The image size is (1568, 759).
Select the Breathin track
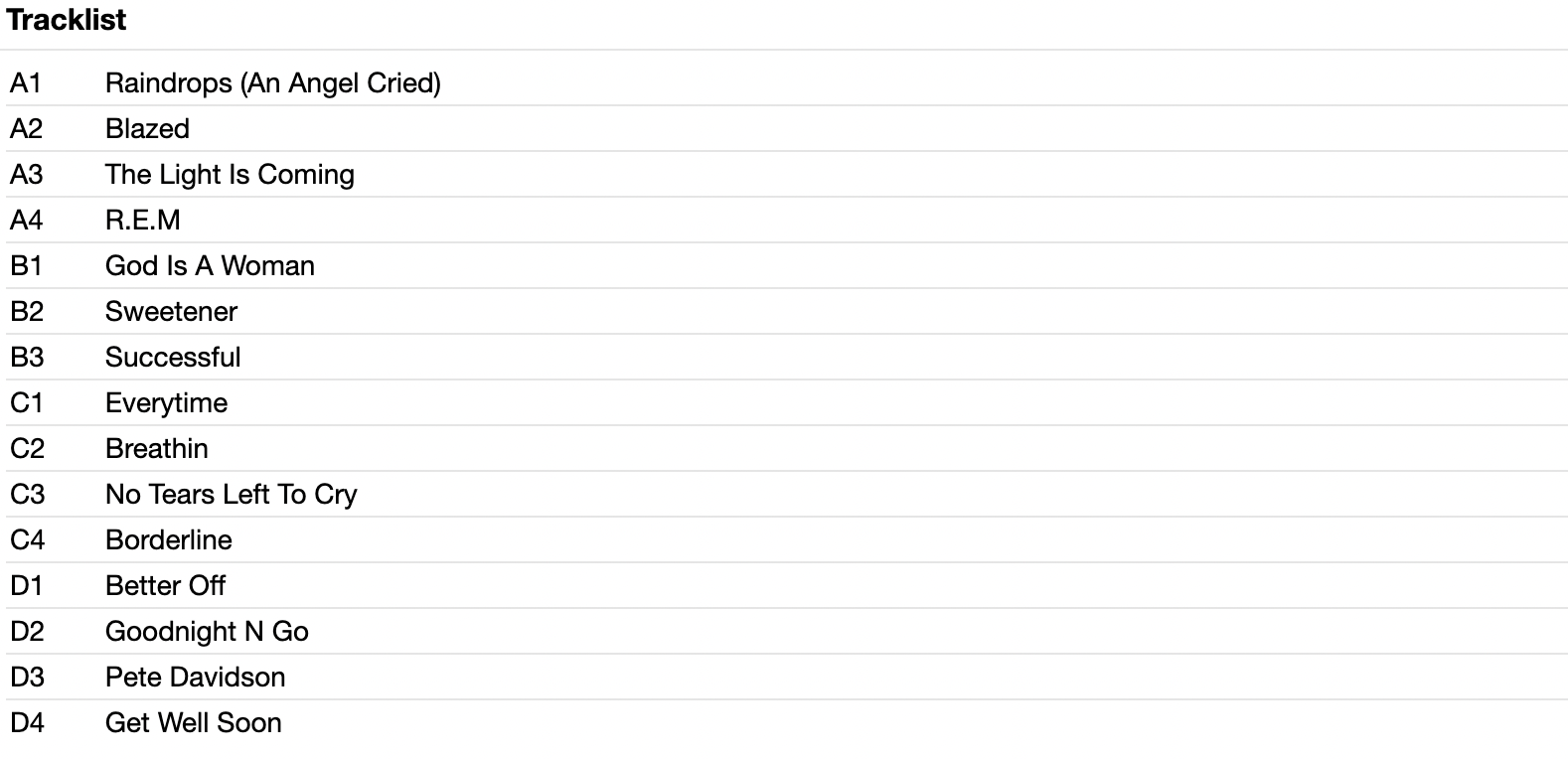click(x=157, y=448)
